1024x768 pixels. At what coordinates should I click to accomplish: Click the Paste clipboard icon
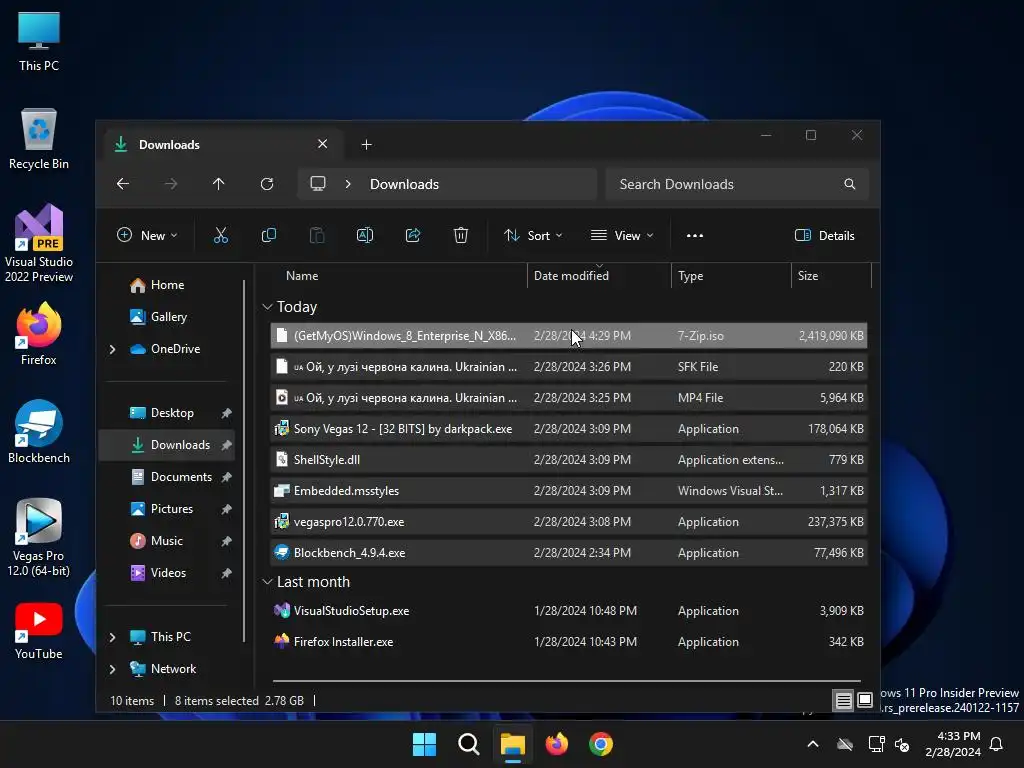pos(317,236)
